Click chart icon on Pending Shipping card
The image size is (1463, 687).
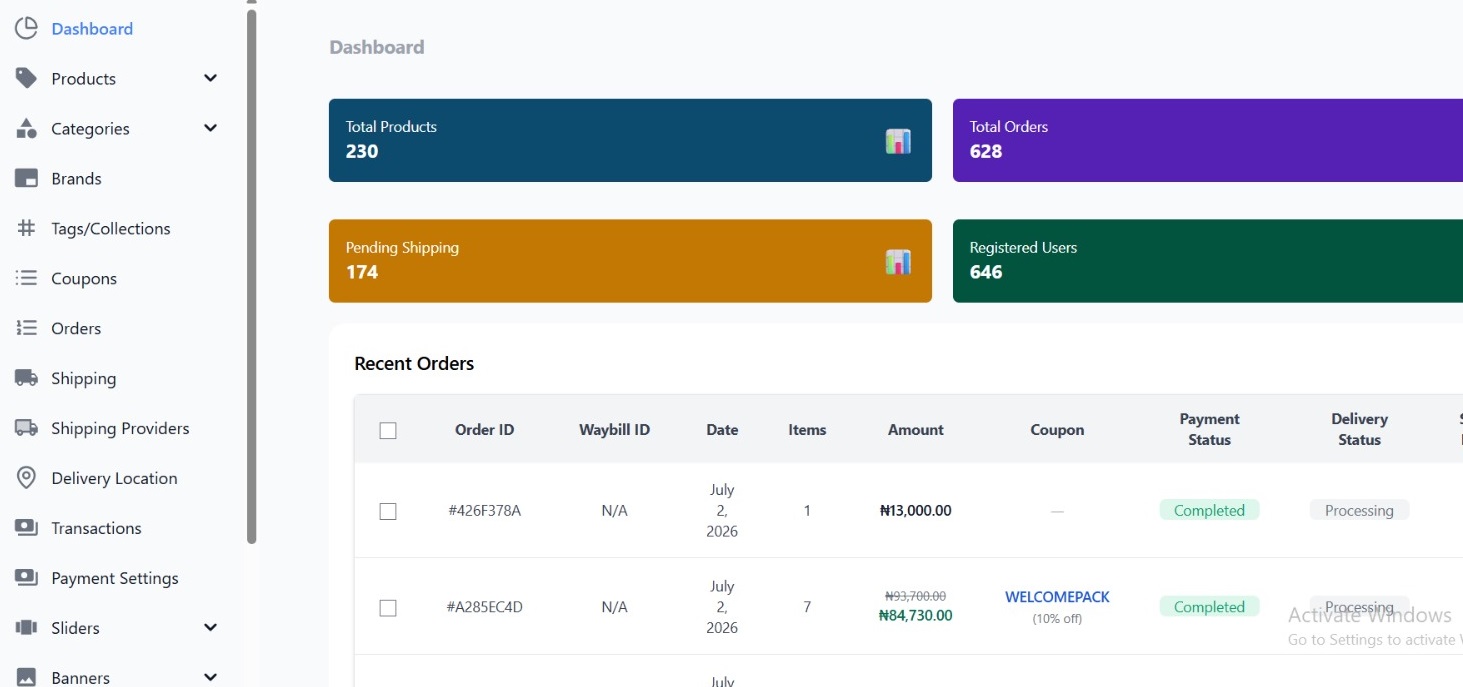click(898, 262)
